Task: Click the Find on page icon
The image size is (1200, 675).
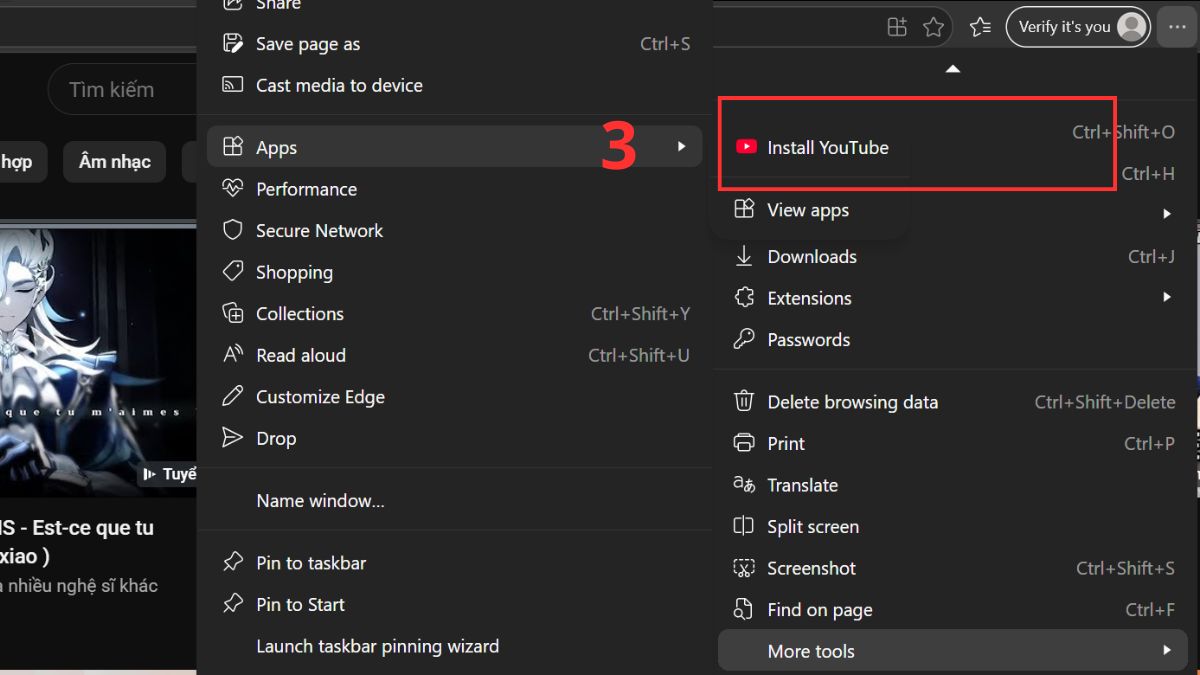Action: pos(743,609)
